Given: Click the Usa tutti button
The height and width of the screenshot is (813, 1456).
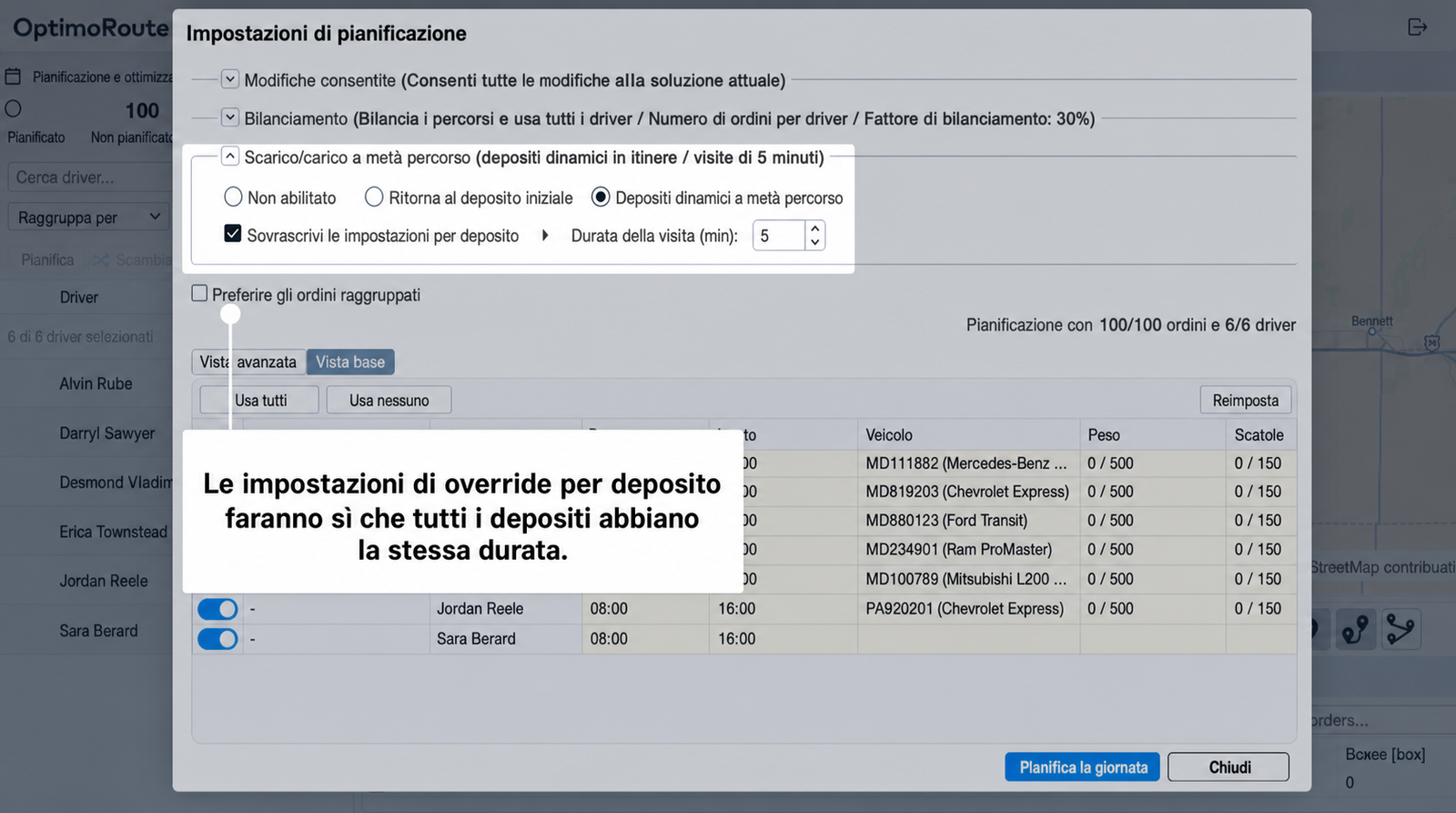Looking at the screenshot, I should 260,400.
